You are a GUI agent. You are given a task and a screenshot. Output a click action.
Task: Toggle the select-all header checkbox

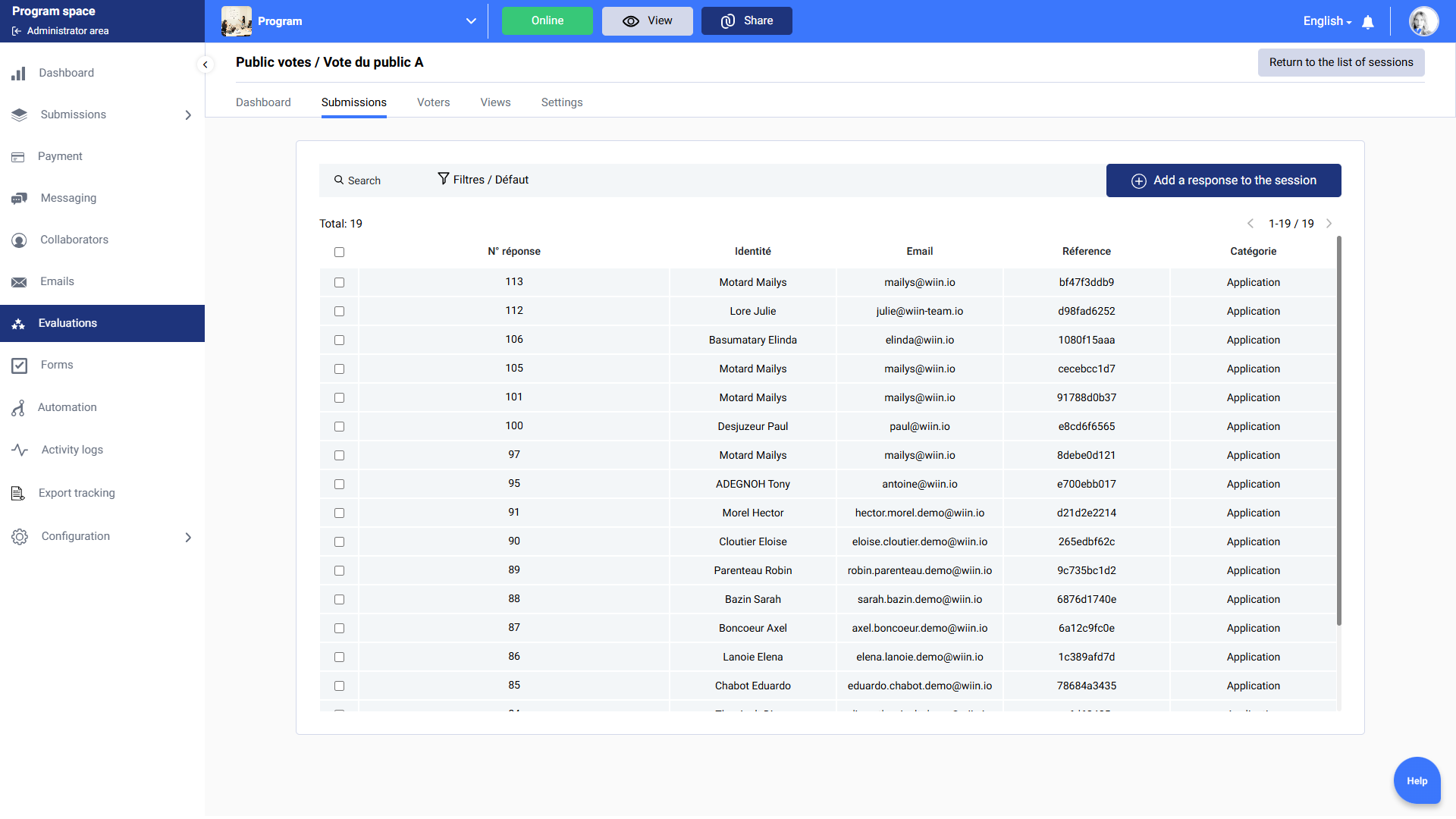point(339,252)
